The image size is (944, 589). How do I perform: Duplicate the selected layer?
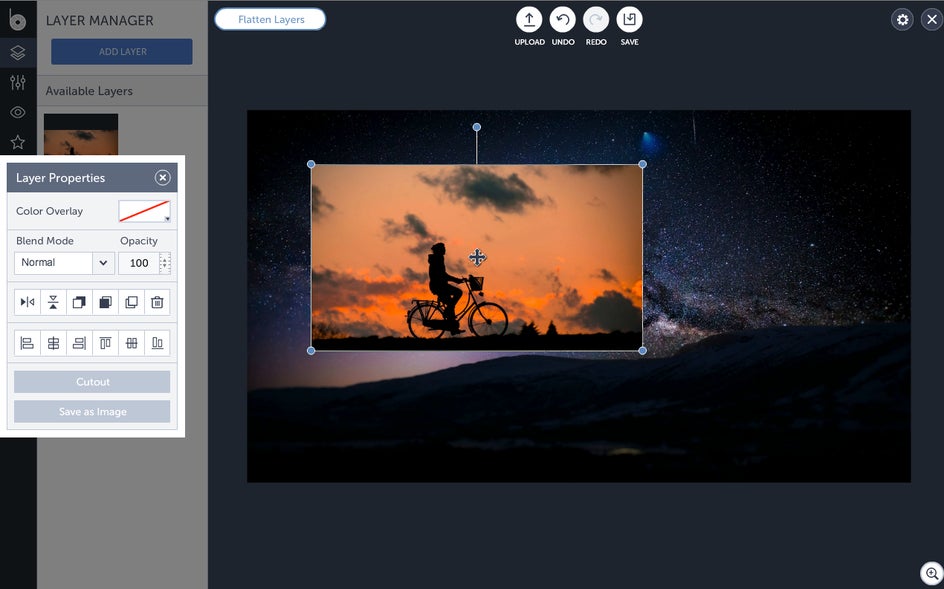tap(131, 302)
